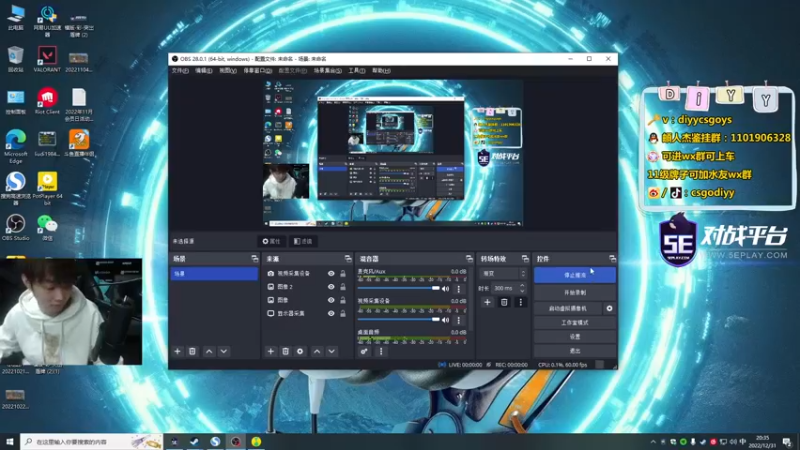Show hidden icons in the system tray
The height and width of the screenshot is (450, 800).
pos(653,442)
